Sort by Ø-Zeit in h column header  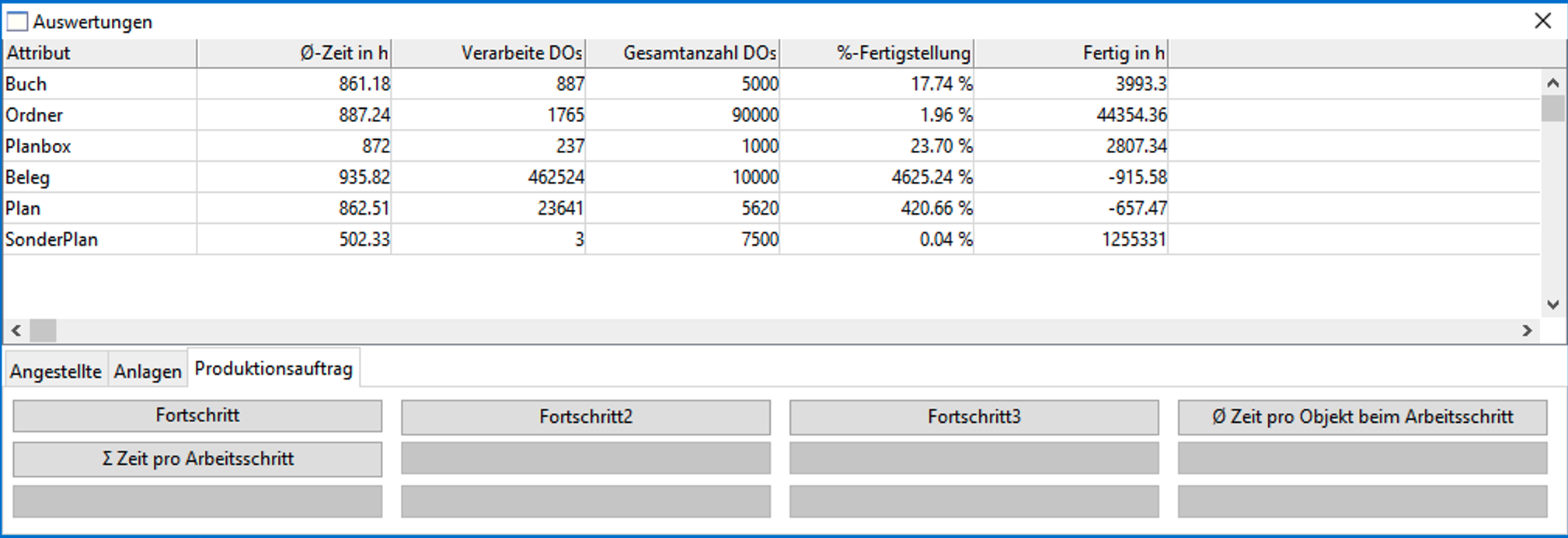coord(294,53)
